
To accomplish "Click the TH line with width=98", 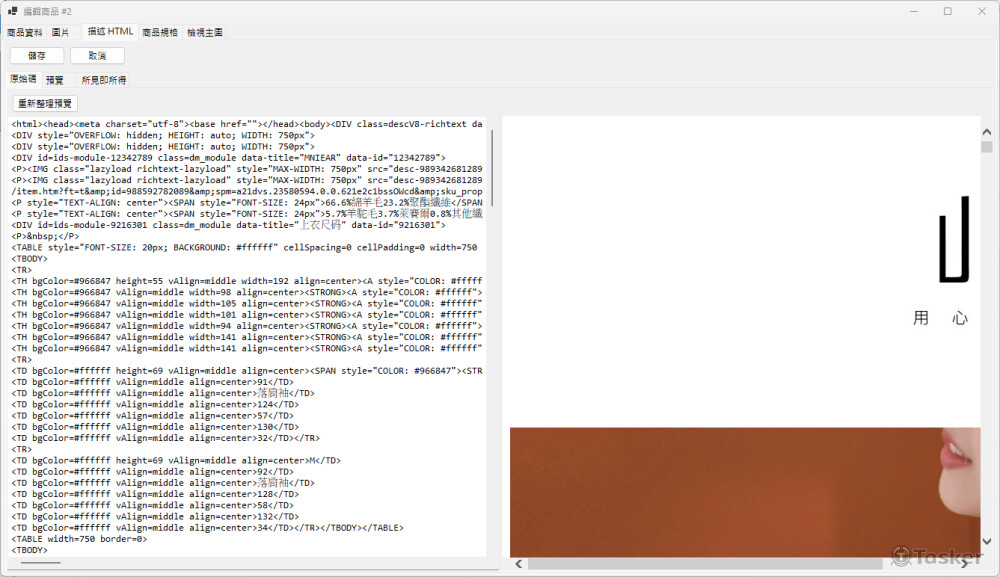I will (x=247, y=293).
